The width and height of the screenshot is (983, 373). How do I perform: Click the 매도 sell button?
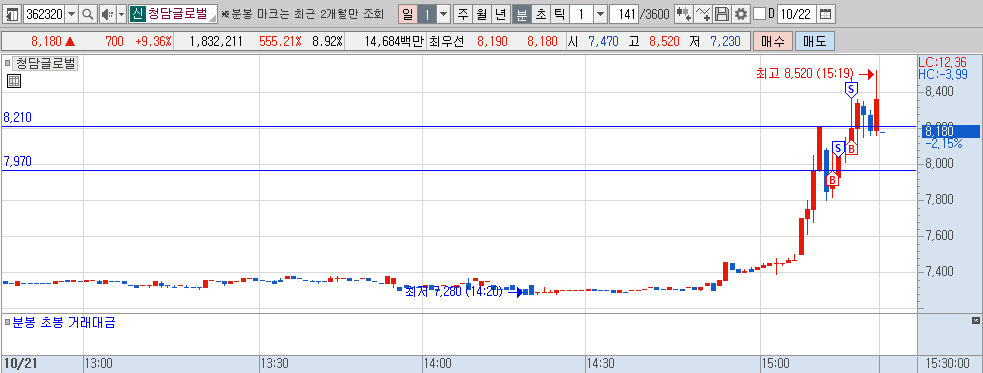(x=815, y=42)
